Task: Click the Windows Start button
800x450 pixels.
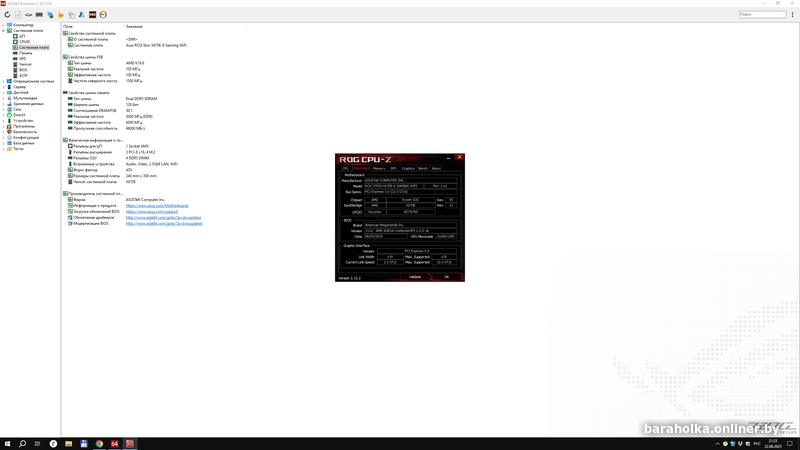Action: coord(7,444)
